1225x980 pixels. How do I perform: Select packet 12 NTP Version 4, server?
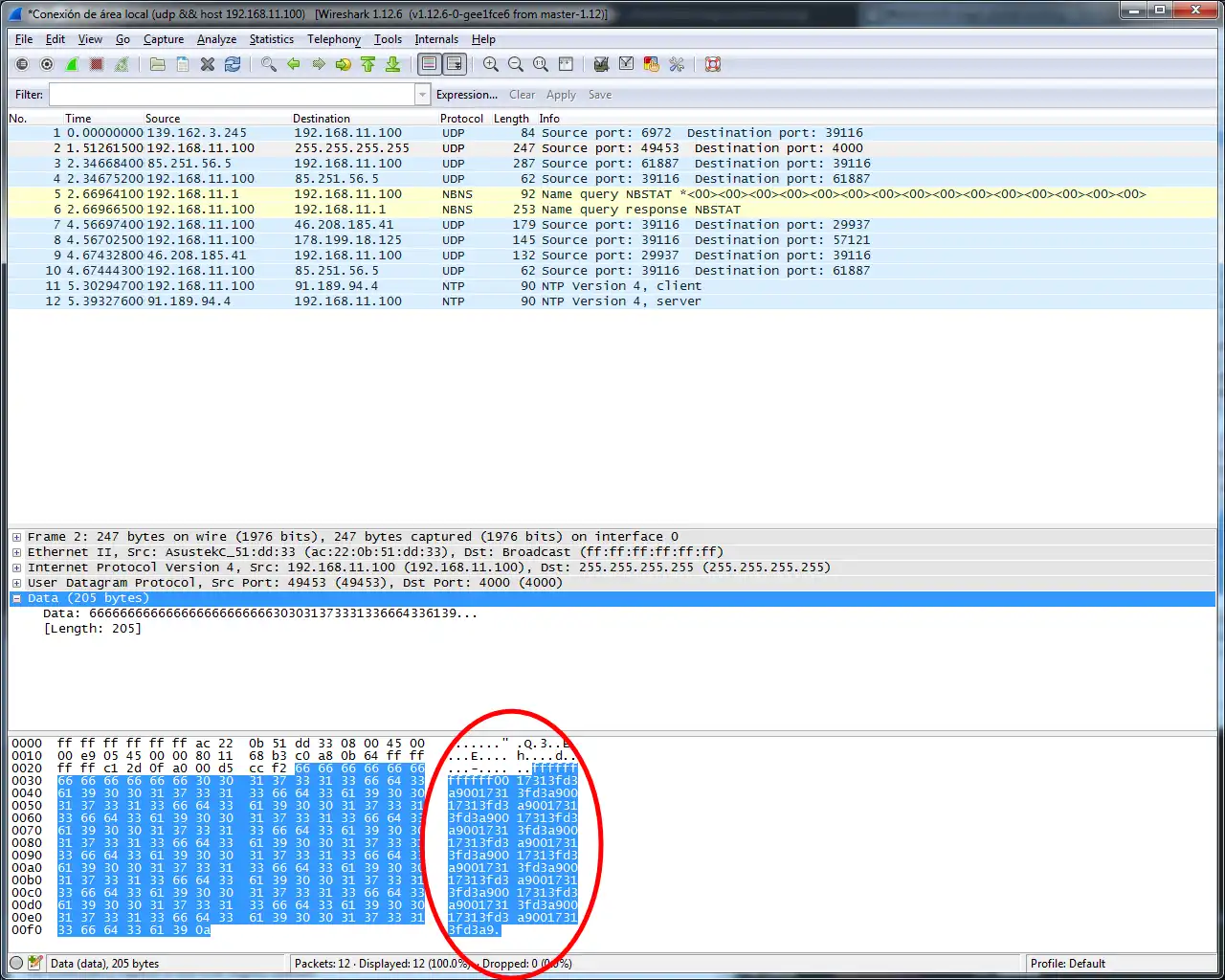click(x=612, y=301)
